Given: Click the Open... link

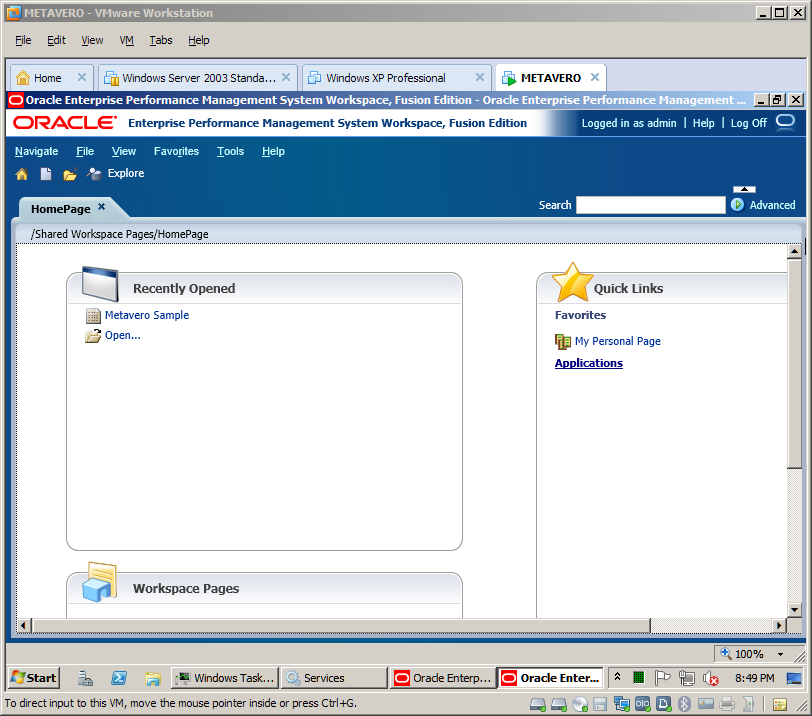Looking at the screenshot, I should pos(123,335).
